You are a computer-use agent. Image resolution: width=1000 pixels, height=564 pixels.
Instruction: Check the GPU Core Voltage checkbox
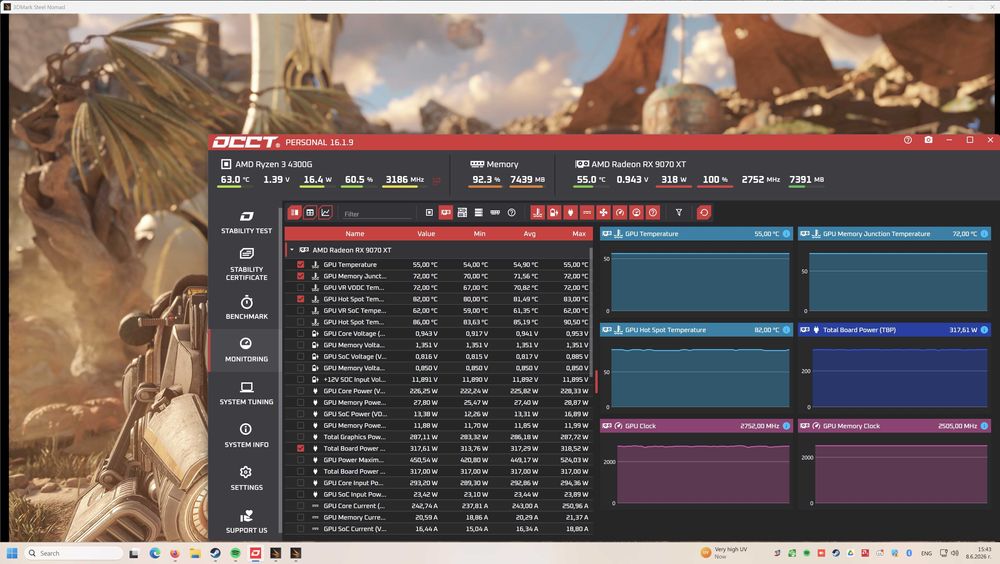point(300,333)
